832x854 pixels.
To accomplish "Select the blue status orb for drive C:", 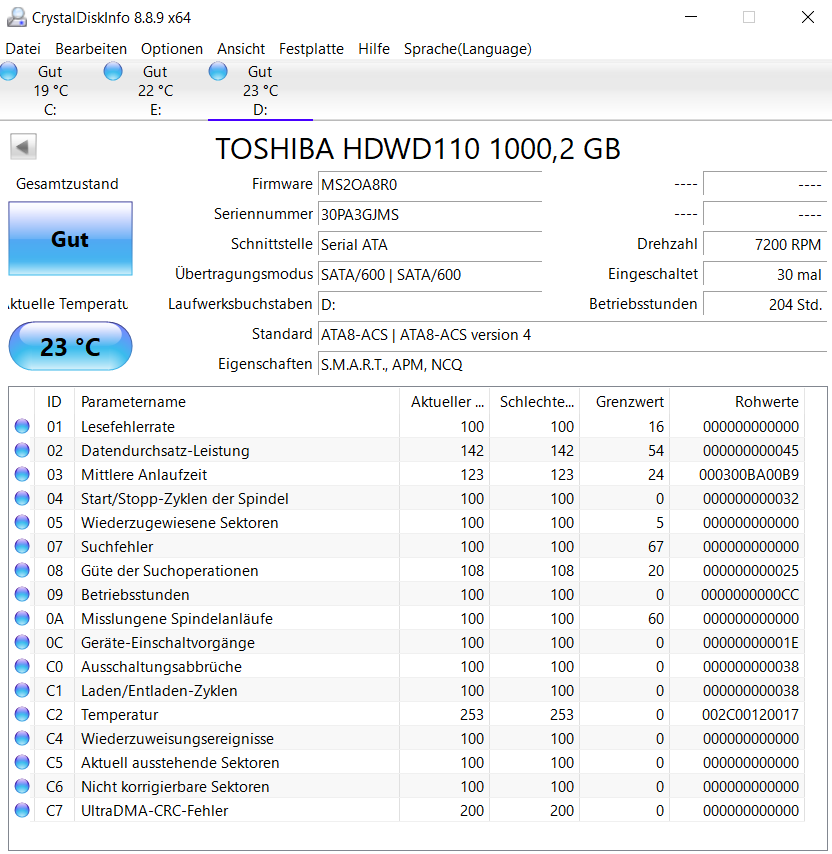I will point(8,71).
